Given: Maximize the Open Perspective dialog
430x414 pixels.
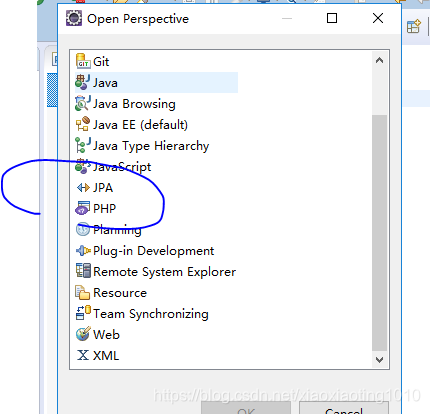Looking at the screenshot, I should (x=332, y=18).
